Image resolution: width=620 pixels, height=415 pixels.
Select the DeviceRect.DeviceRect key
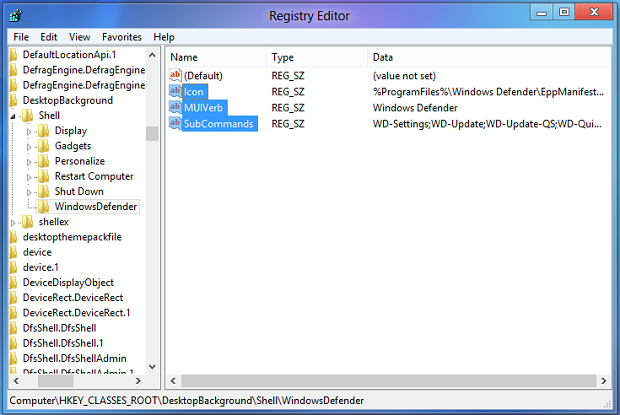73,298
